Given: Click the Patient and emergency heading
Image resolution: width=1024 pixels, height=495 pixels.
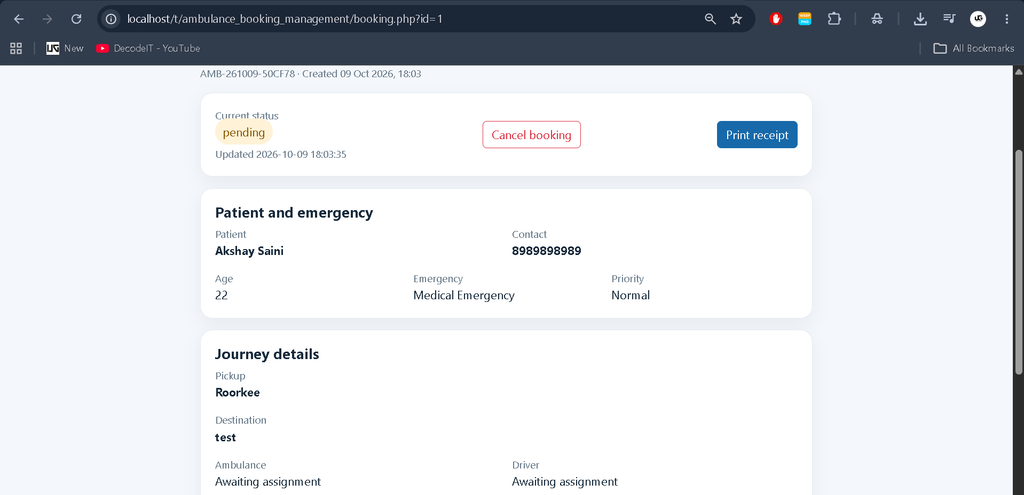Looking at the screenshot, I should coord(294,213).
